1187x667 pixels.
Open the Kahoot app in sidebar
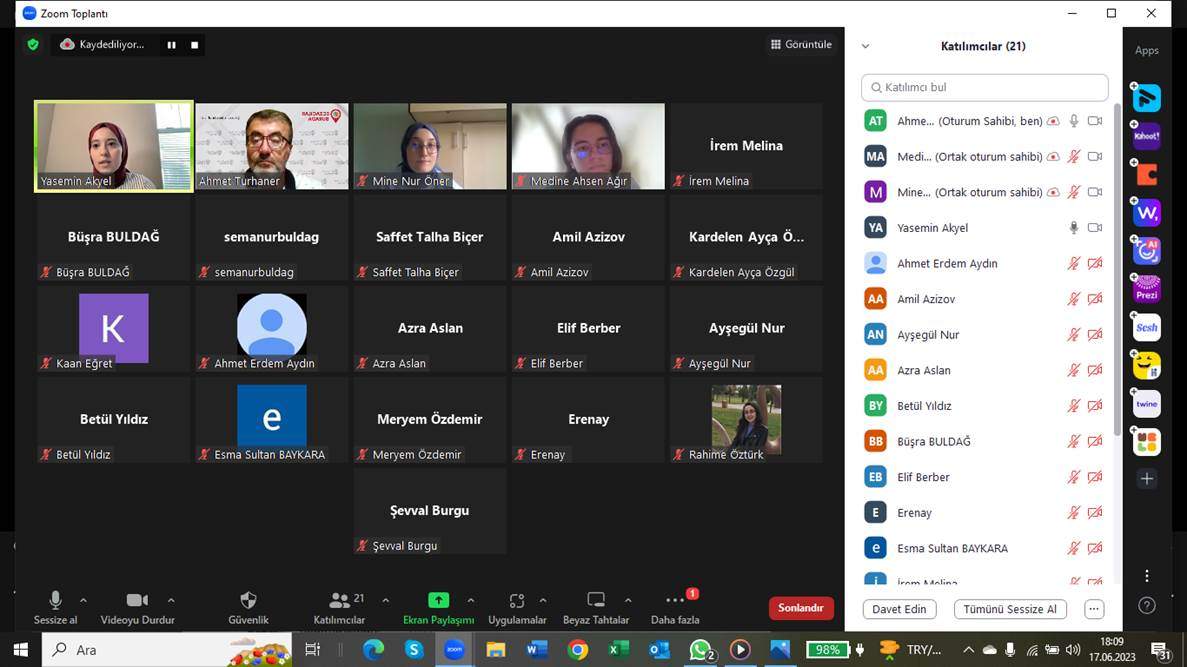(x=1146, y=135)
